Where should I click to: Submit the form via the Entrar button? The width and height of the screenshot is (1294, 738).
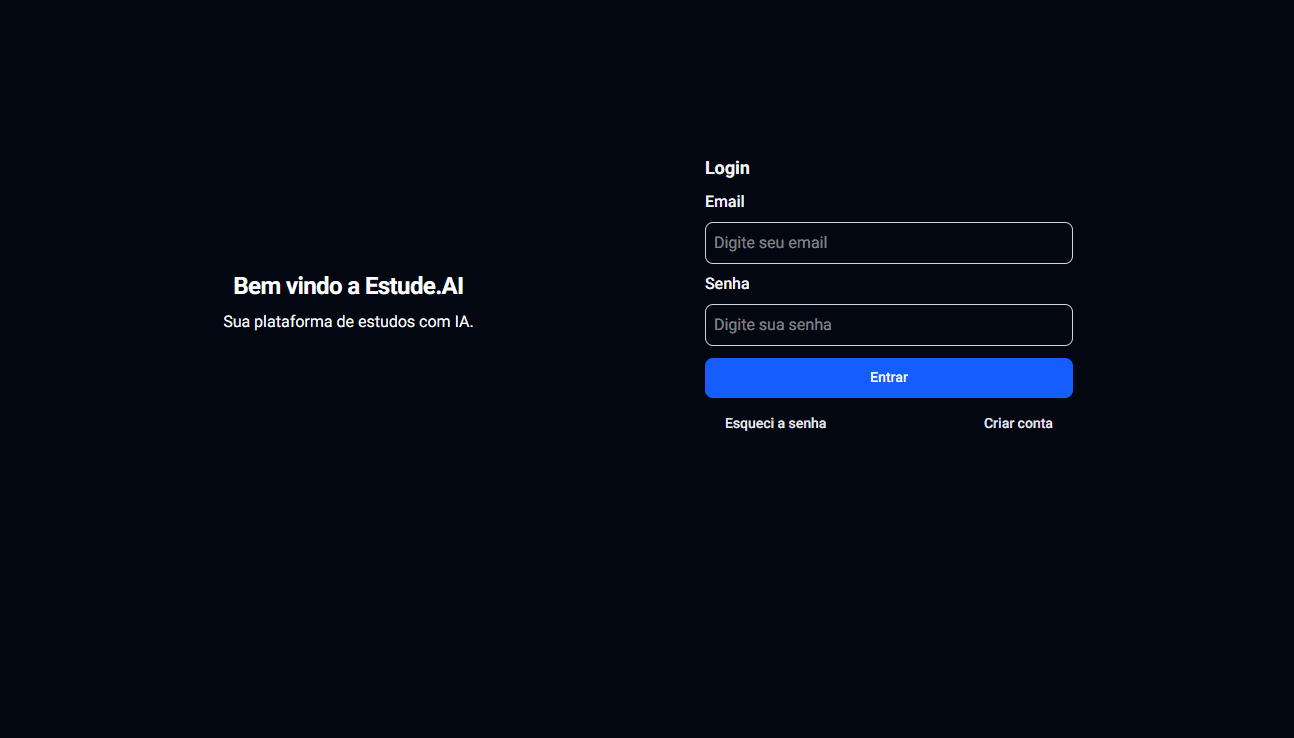tap(888, 377)
